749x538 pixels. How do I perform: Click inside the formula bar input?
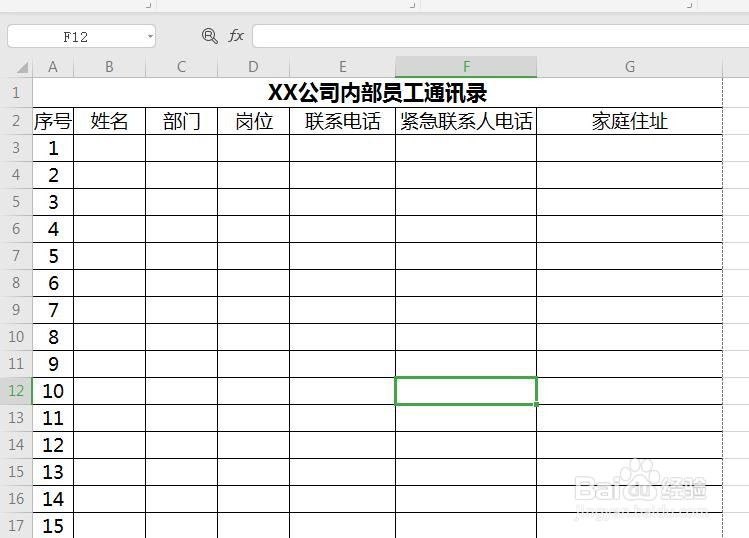501,36
